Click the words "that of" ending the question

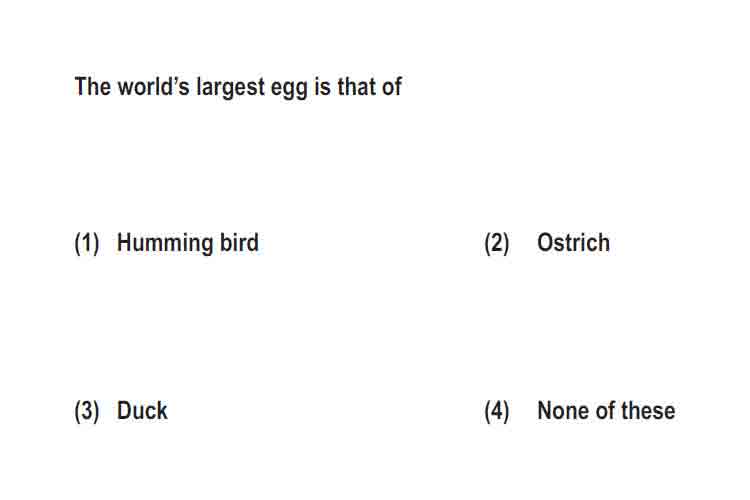point(369,87)
